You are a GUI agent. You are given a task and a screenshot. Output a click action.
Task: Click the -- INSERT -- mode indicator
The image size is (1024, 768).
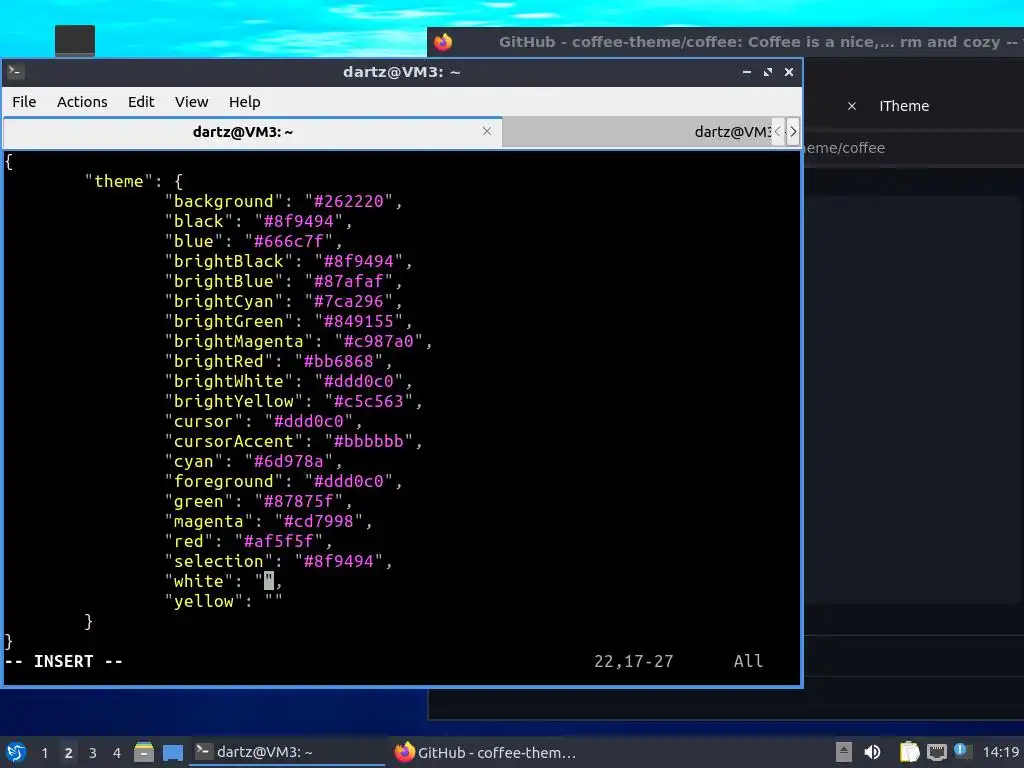tap(63, 662)
